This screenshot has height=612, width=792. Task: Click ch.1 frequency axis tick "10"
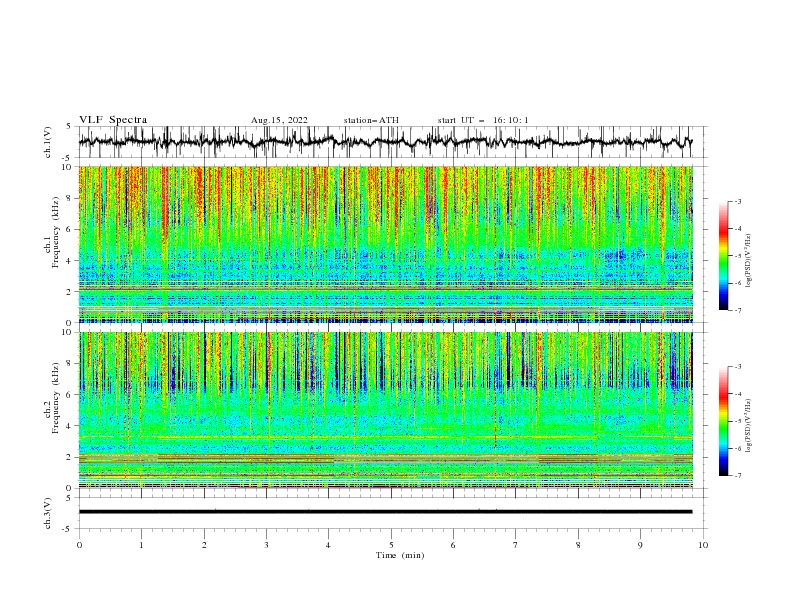pyautogui.click(x=68, y=167)
